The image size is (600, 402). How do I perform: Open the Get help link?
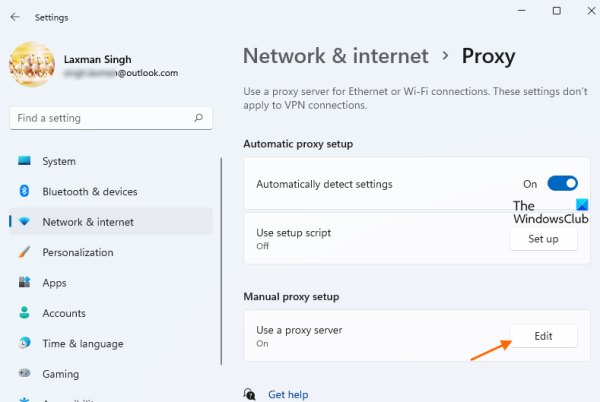pos(286,394)
